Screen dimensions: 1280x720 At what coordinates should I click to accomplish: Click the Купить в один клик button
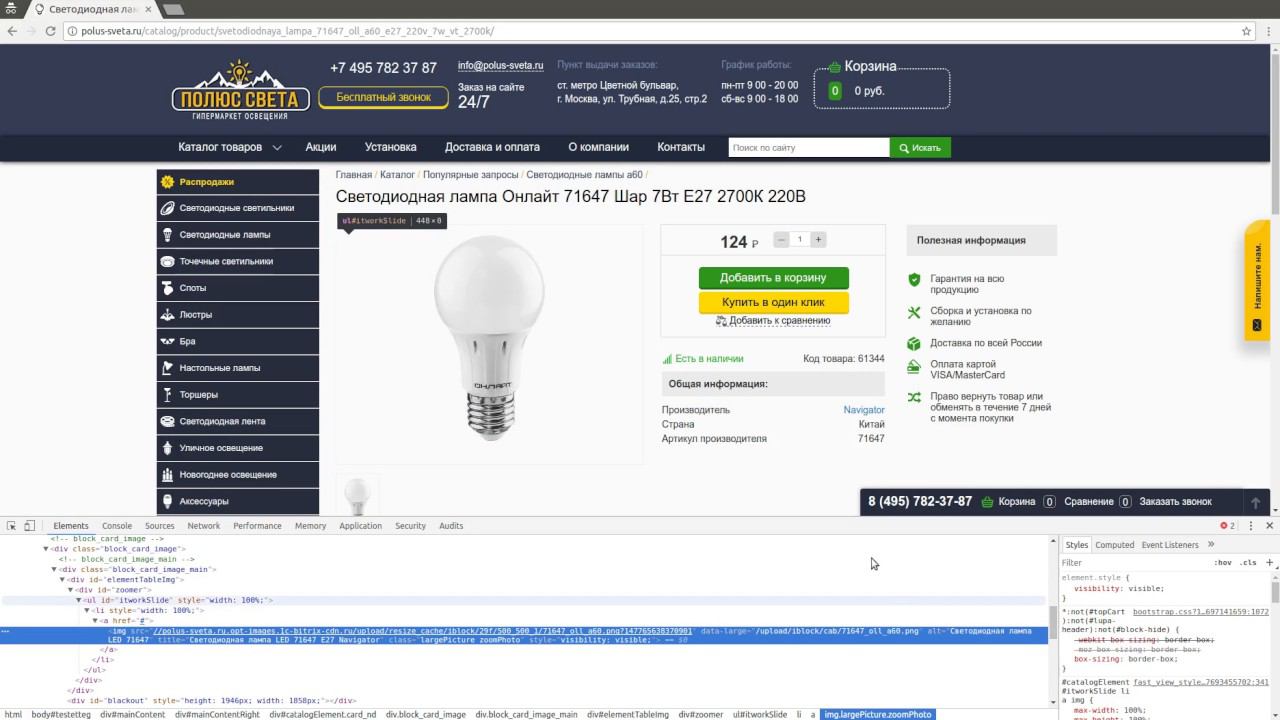click(x=774, y=302)
